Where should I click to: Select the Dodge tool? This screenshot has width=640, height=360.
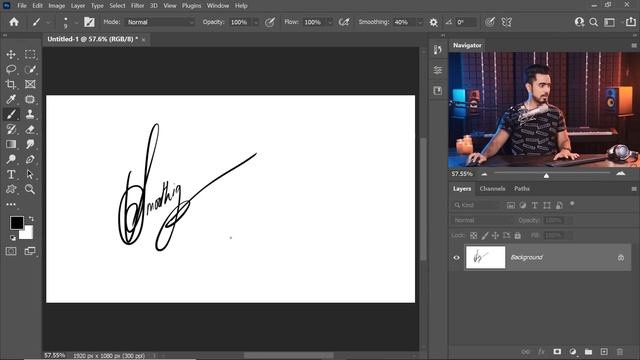pos(11,159)
